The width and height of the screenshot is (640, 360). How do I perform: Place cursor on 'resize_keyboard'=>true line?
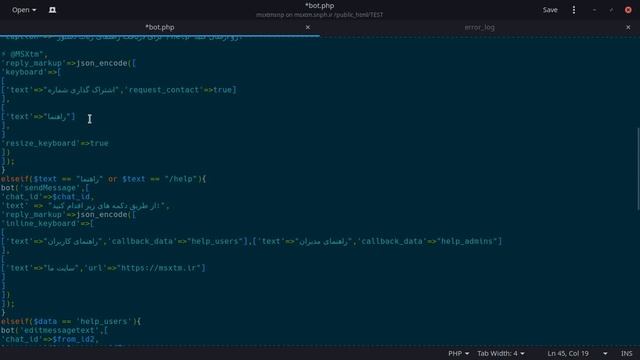coord(55,143)
